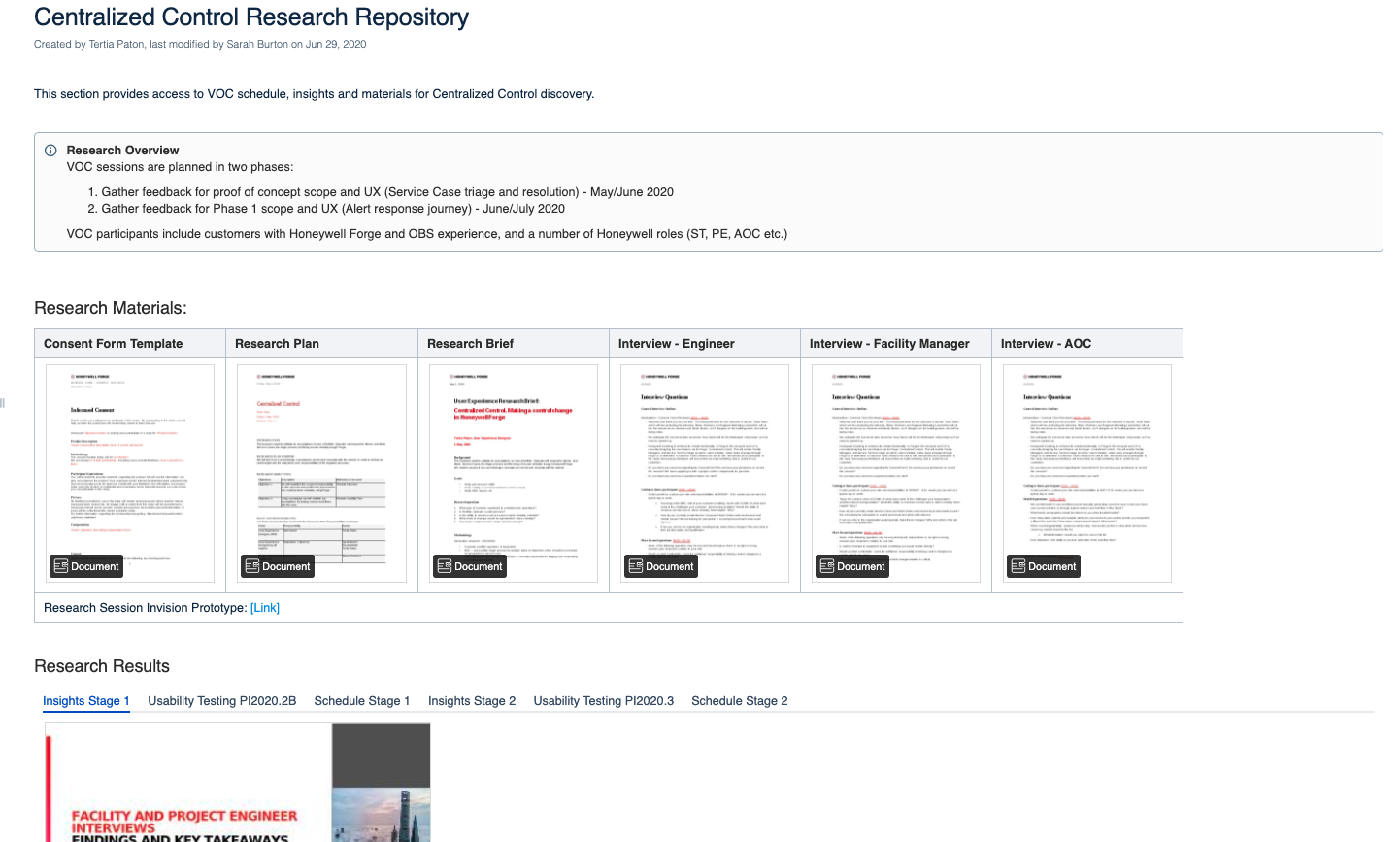This screenshot has width=1400, height=842.
Task: Expand the left sidebar using the edge handle
Action: pos(4,403)
